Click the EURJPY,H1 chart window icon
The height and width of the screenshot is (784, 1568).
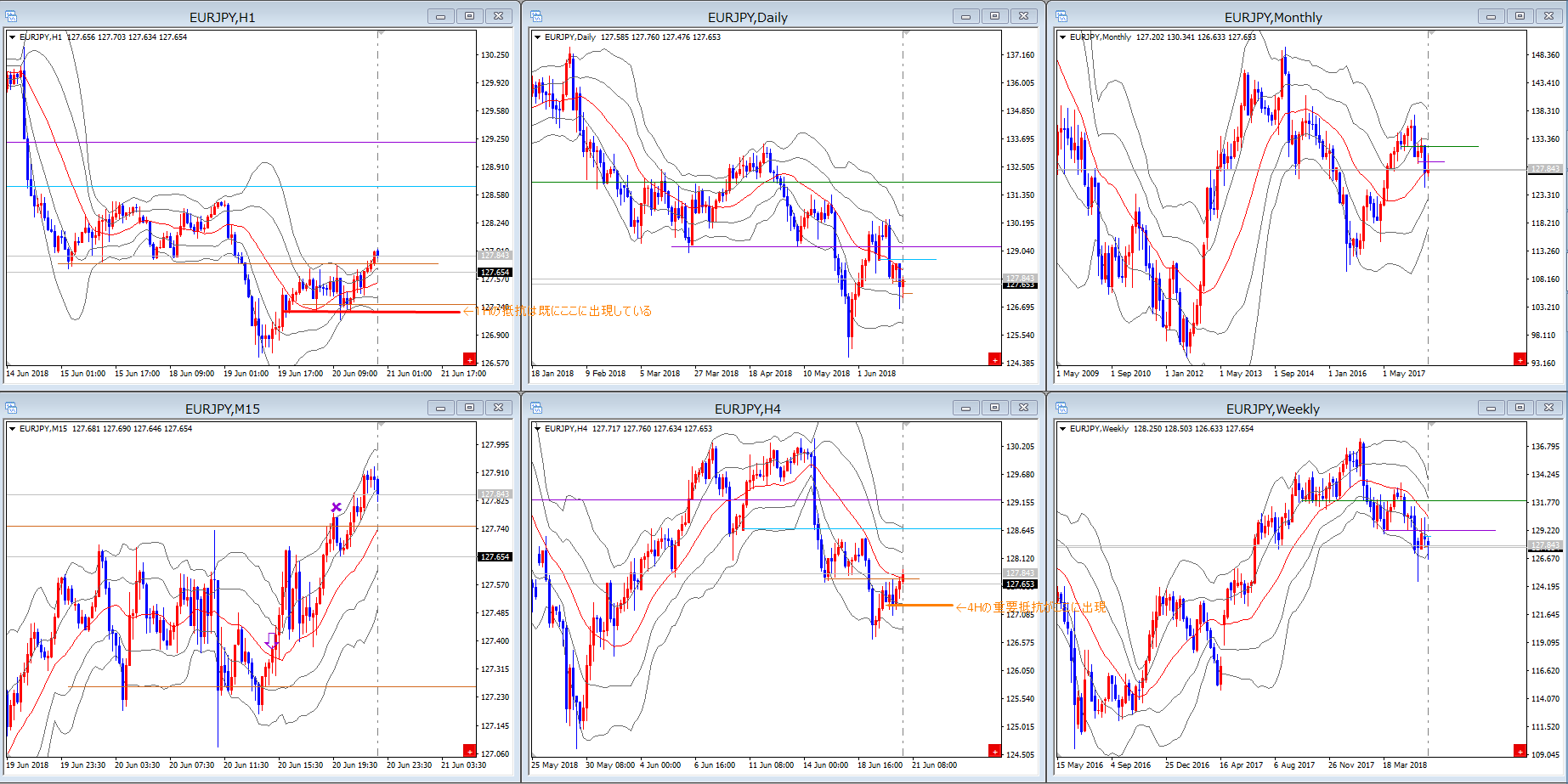pyautogui.click(x=12, y=16)
